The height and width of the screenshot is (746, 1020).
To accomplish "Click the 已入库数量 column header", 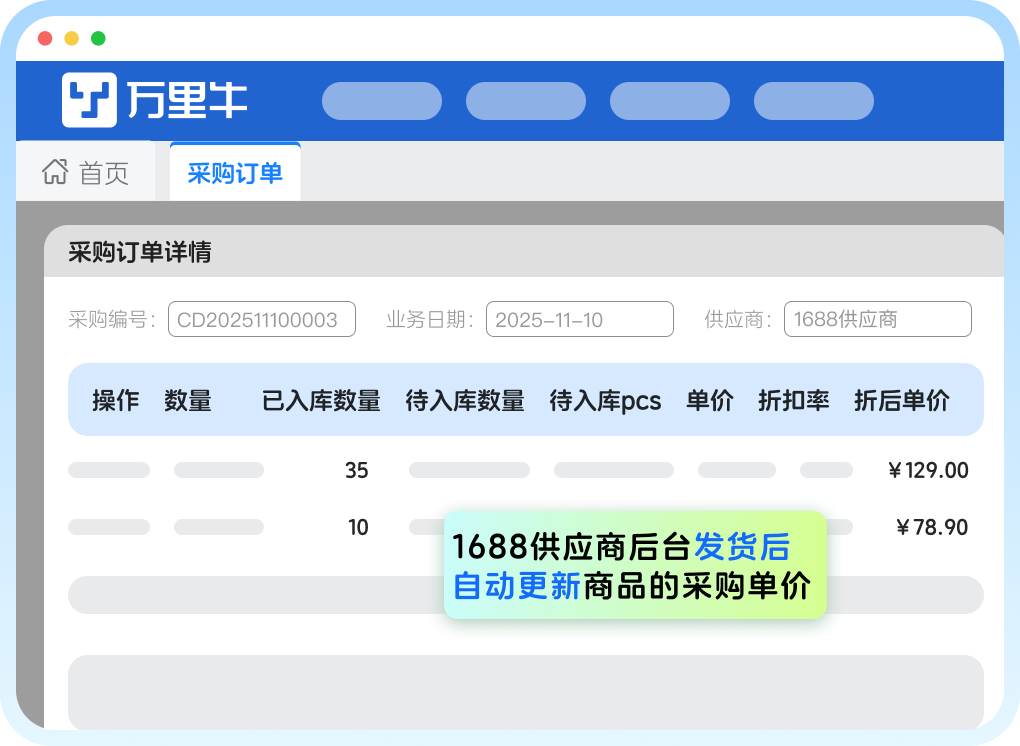I will (321, 401).
